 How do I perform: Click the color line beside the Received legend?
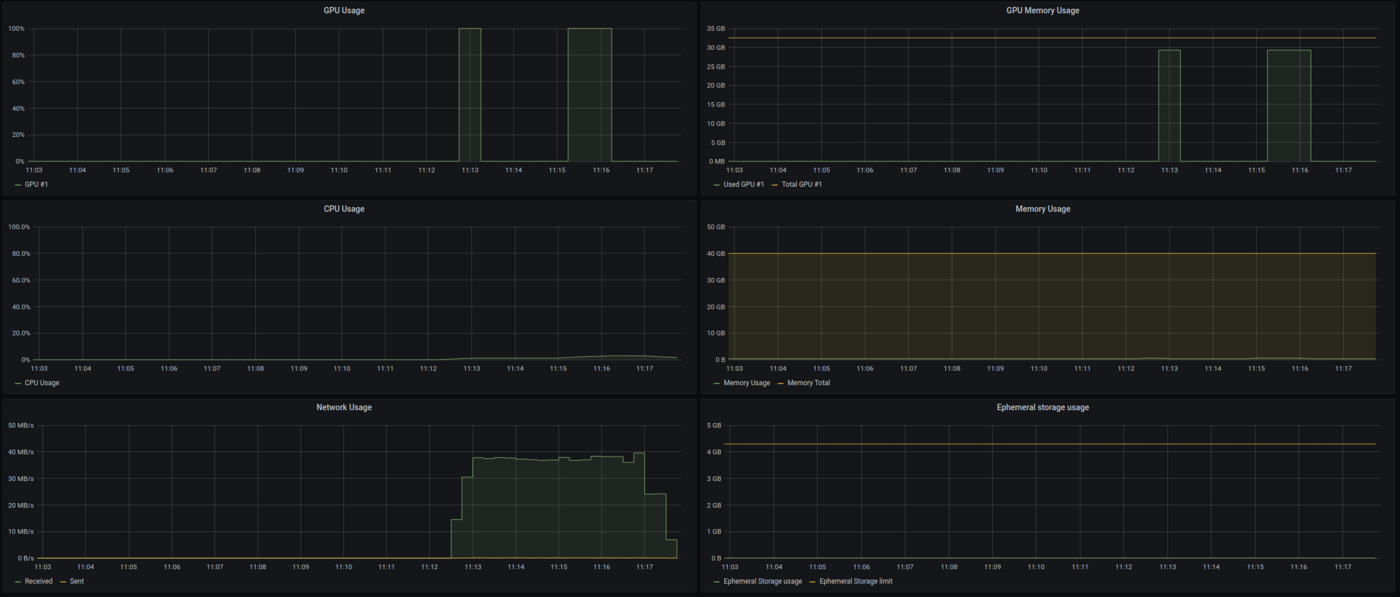point(18,581)
